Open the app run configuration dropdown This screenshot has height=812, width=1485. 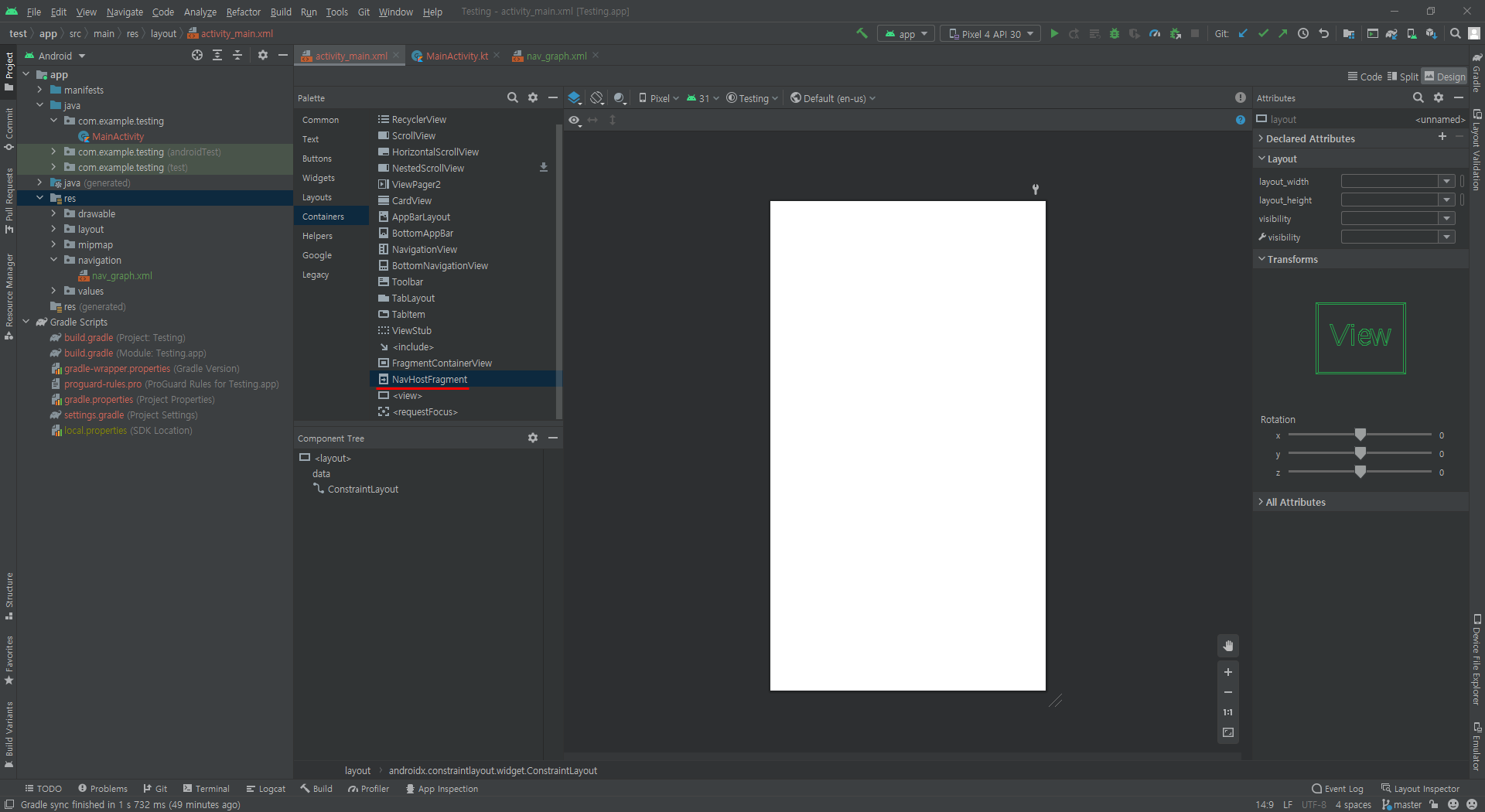[906, 33]
